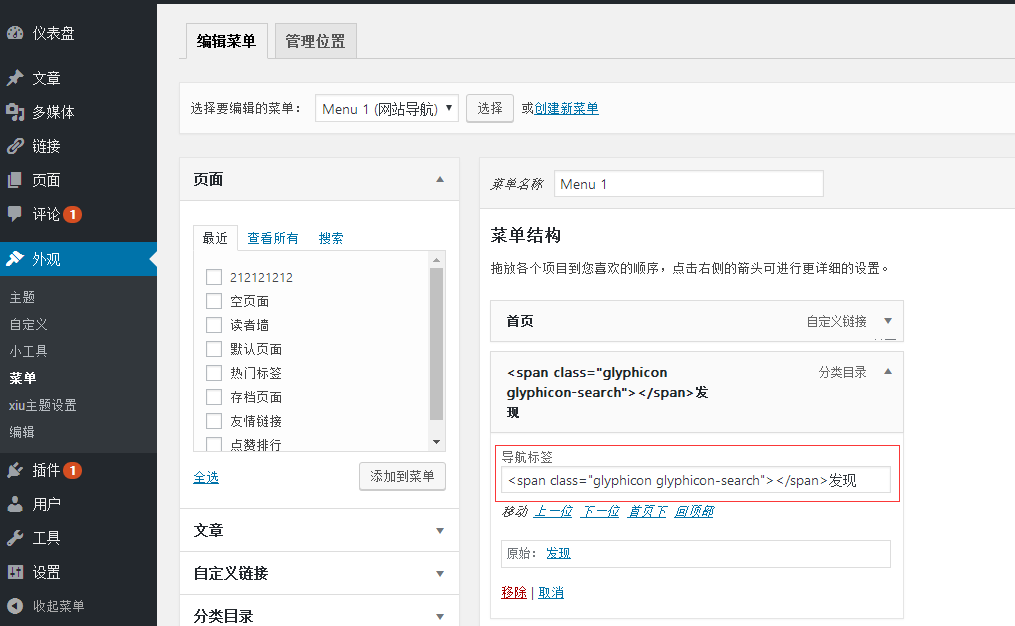This screenshot has height=626, width=1015.
Task: Open the Menu 1 (网站导航) dropdown
Action: coord(386,109)
